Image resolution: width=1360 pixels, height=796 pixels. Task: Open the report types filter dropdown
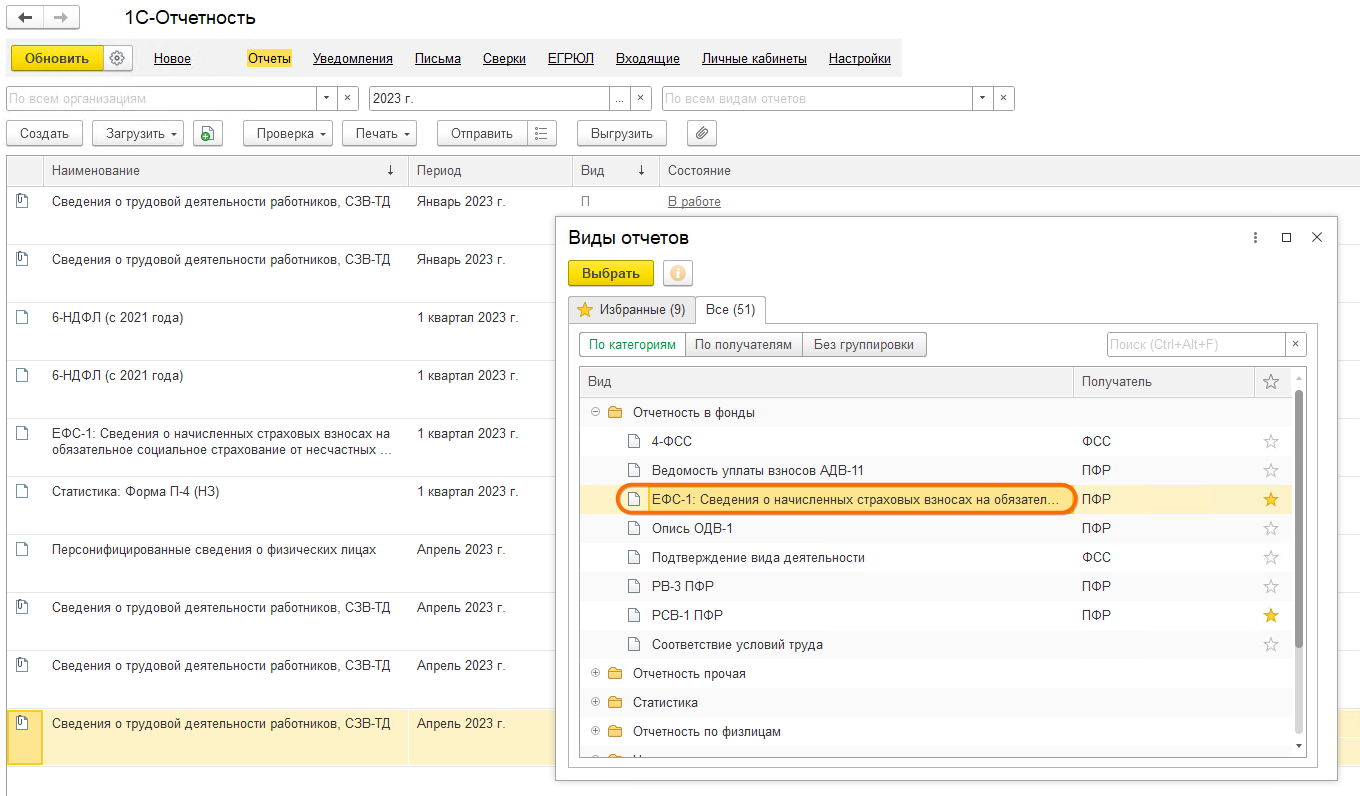[x=983, y=98]
